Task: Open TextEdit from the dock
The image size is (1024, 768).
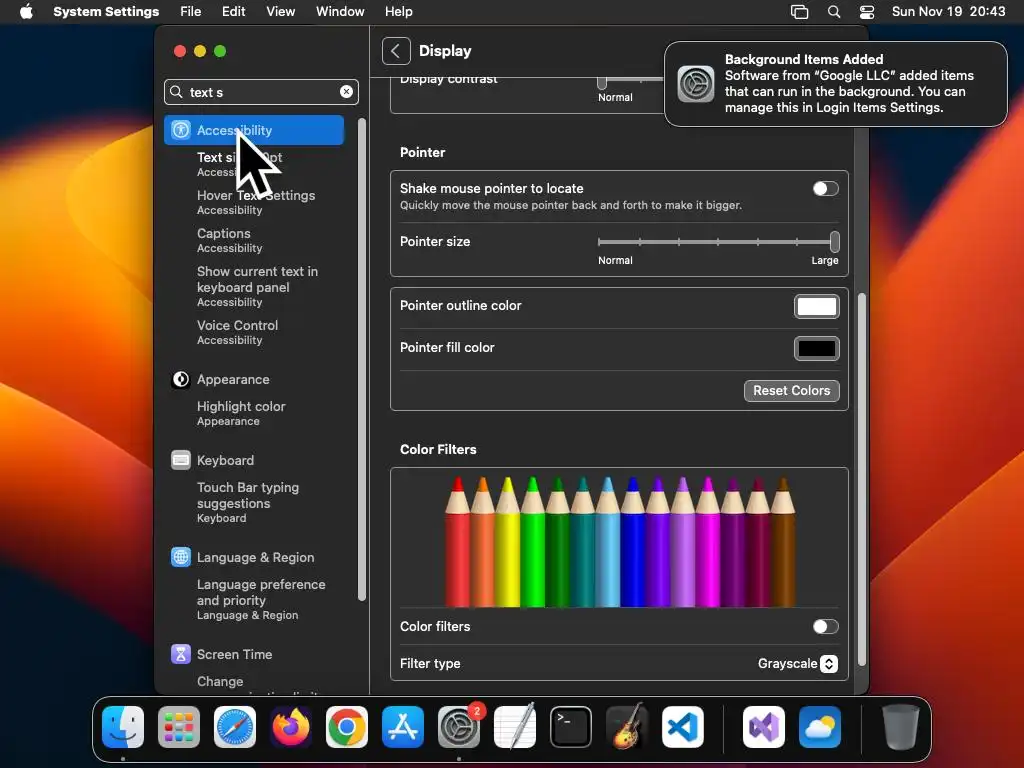Action: (x=515, y=726)
